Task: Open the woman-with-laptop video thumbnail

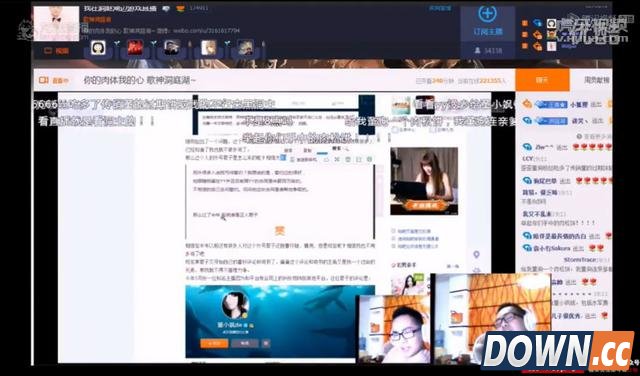Action: pyautogui.click(x=424, y=181)
